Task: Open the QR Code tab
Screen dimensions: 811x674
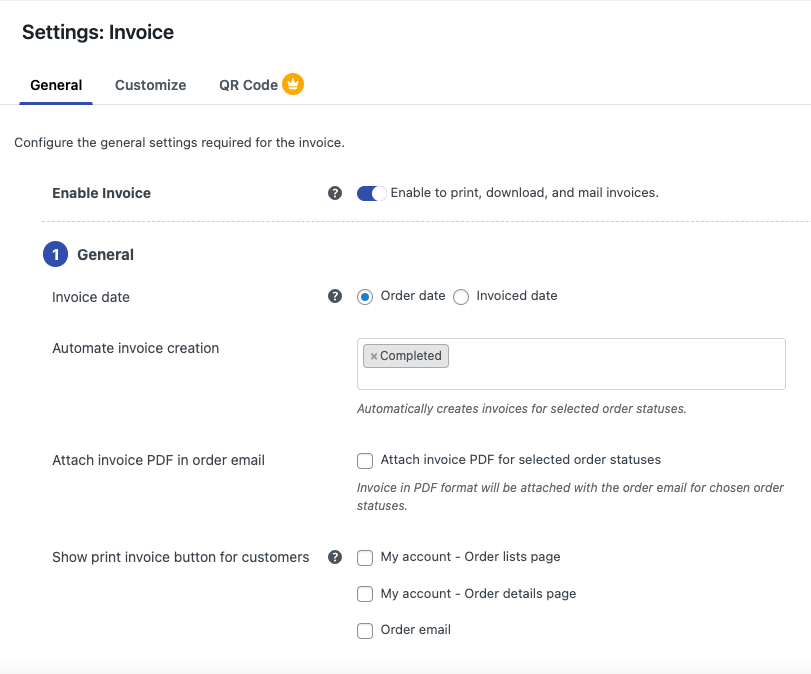Action: pos(248,85)
